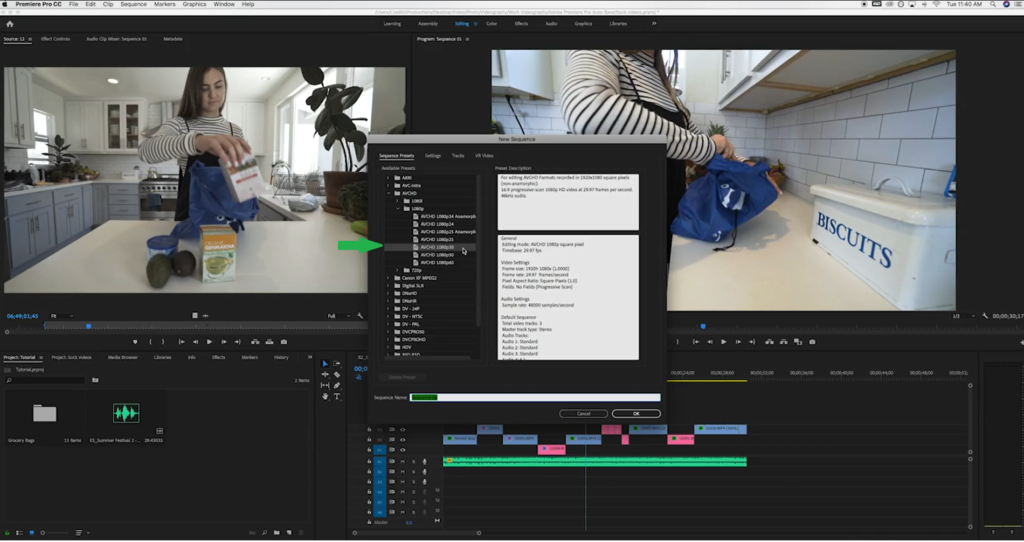Click the Sequence Name input field
This screenshot has width=1024, height=542.
click(535, 397)
